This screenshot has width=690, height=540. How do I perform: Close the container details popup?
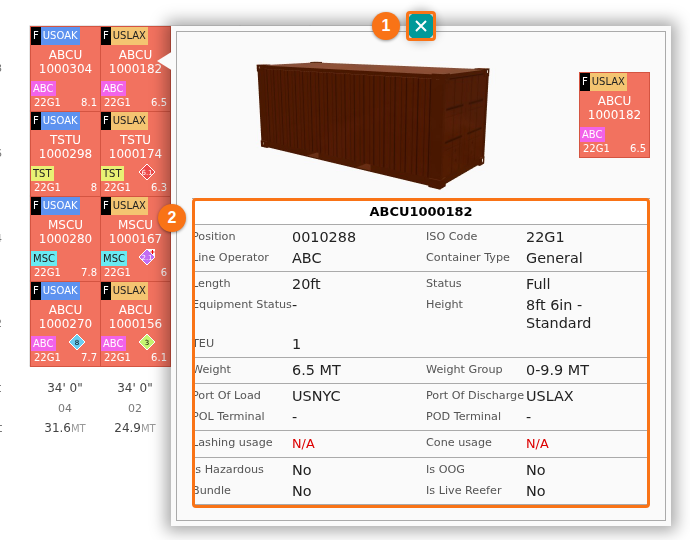click(421, 26)
